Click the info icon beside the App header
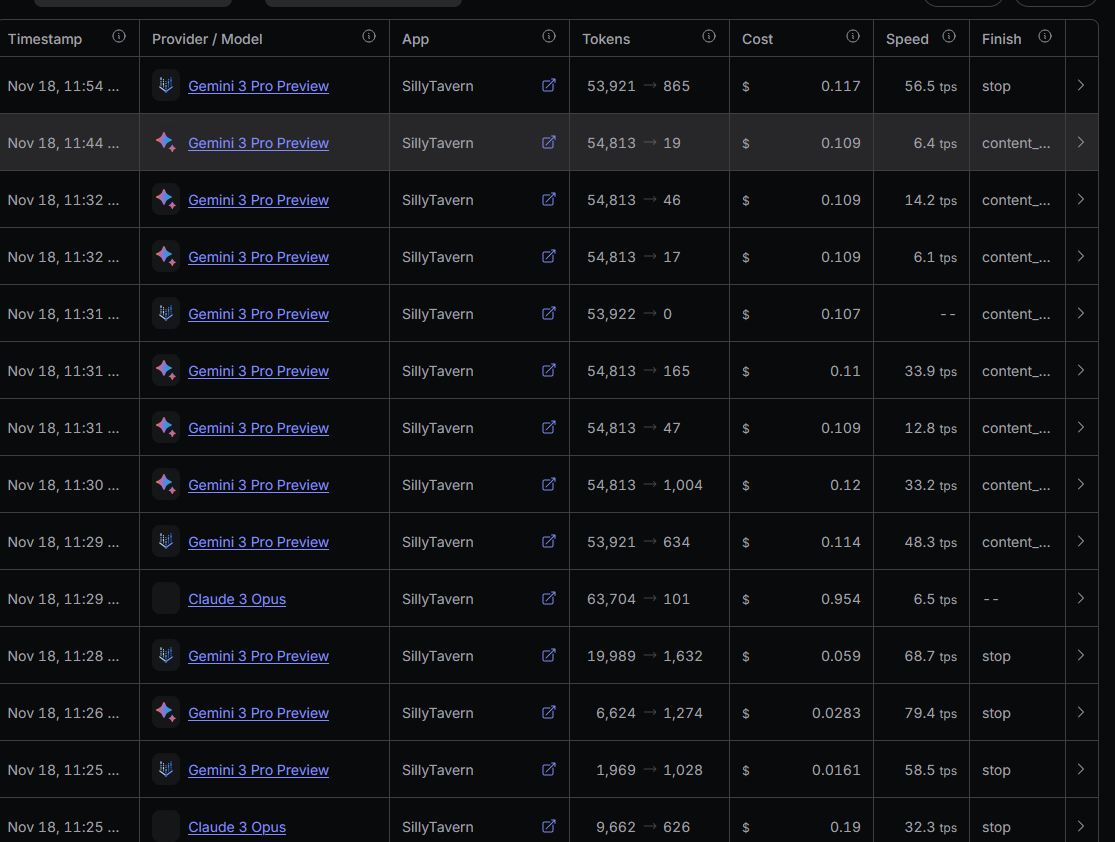1115x842 pixels. [x=548, y=36]
